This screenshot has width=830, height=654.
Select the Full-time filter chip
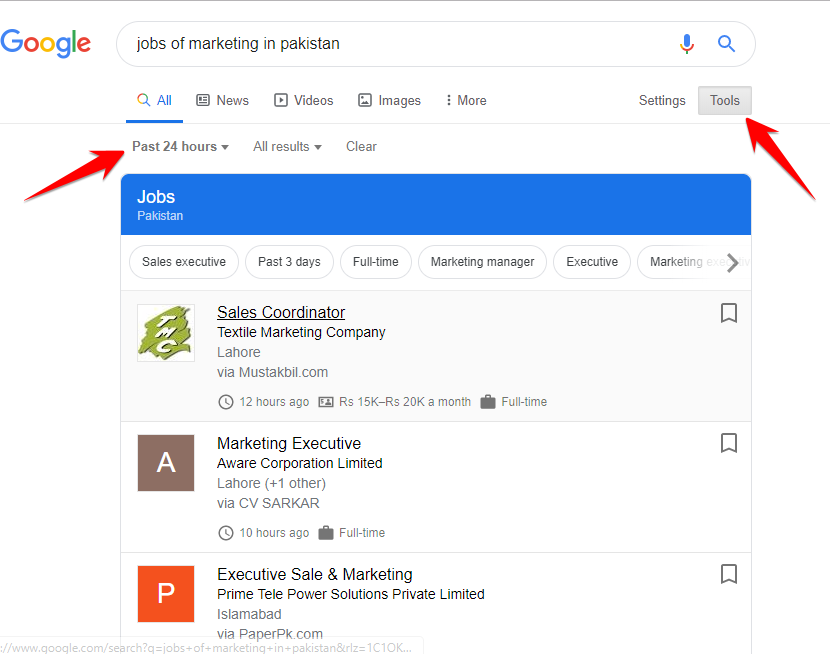click(x=376, y=262)
